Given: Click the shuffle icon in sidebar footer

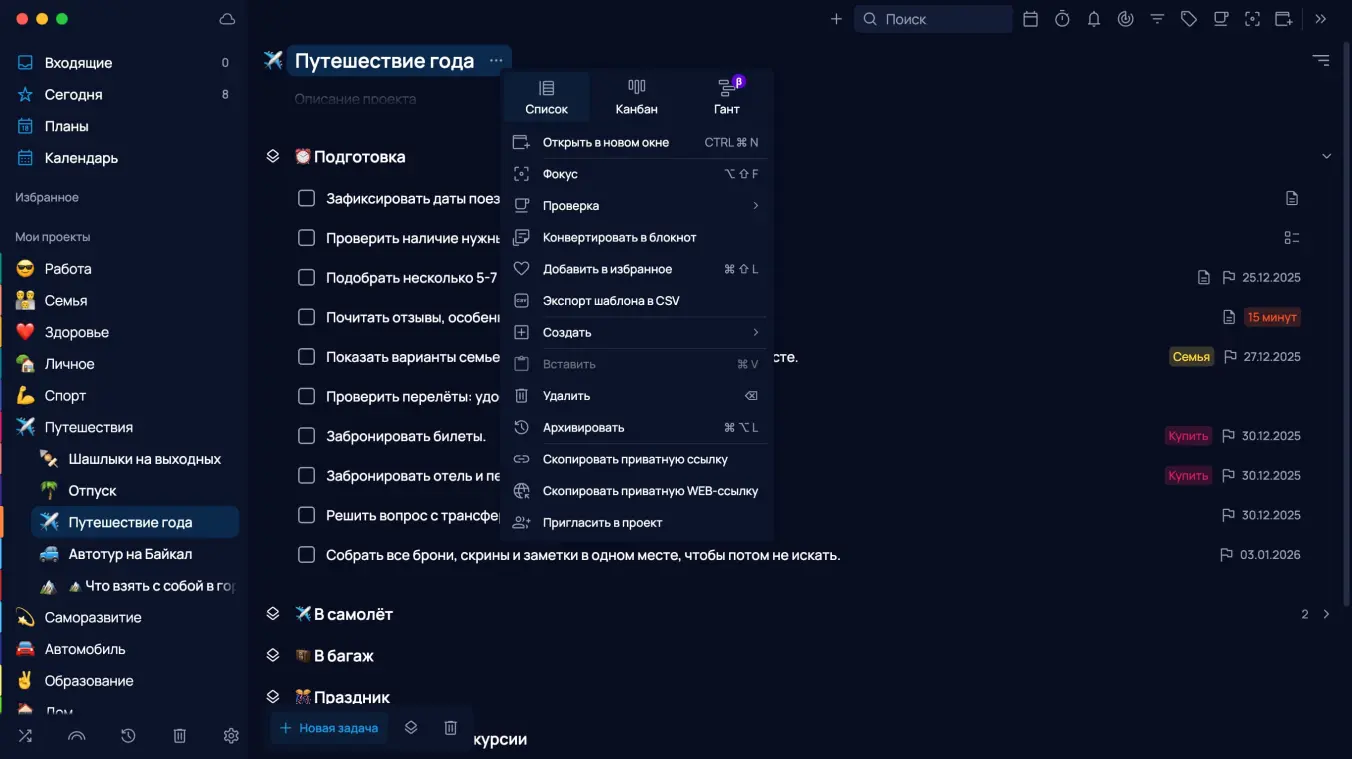Looking at the screenshot, I should pos(25,736).
